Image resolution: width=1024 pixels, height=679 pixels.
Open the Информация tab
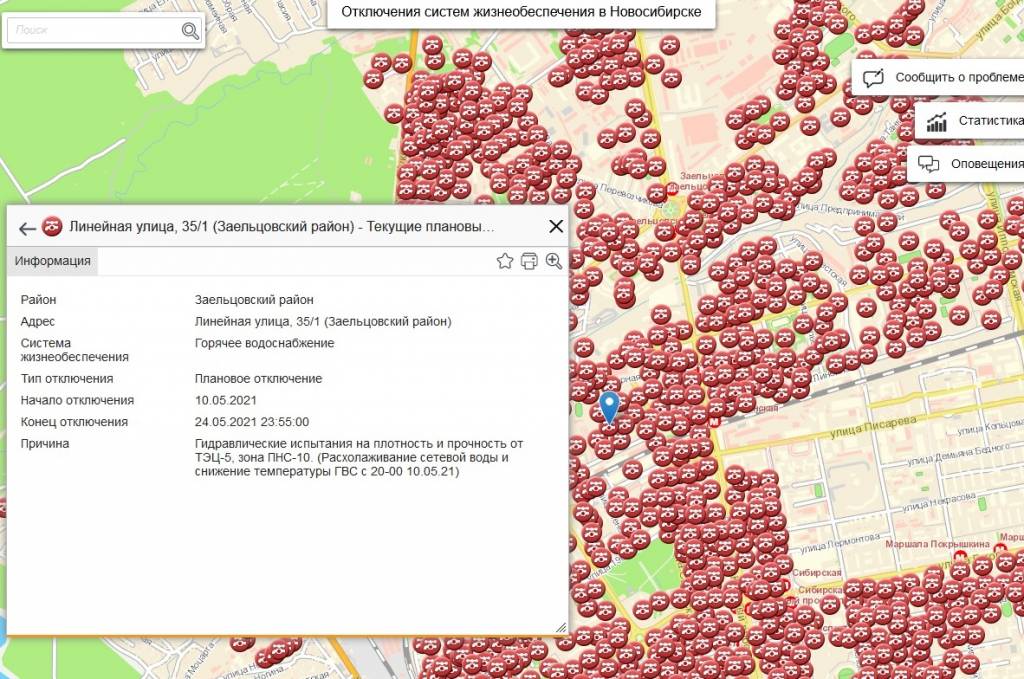click(x=52, y=261)
